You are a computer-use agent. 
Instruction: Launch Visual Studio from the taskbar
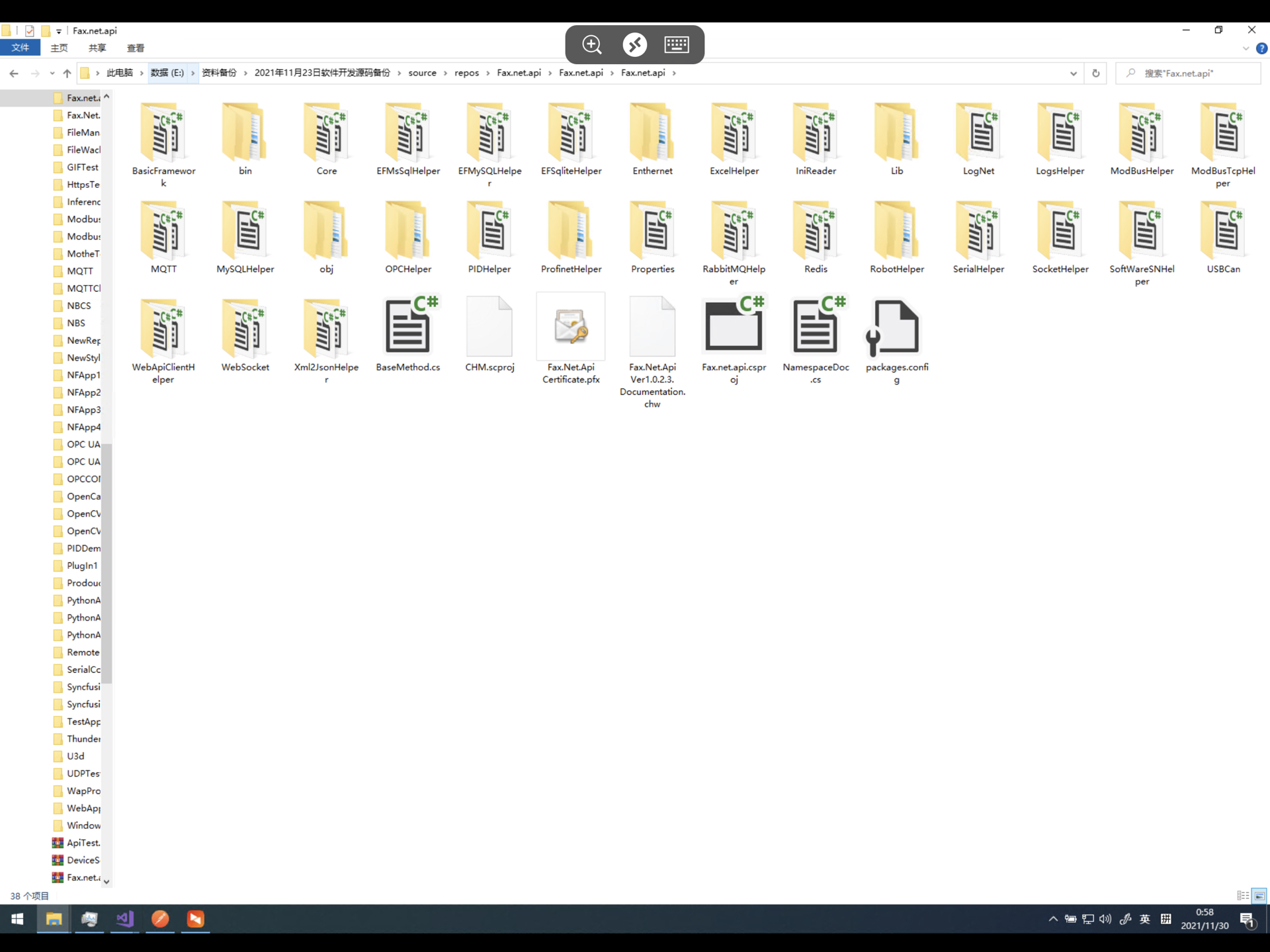click(125, 919)
